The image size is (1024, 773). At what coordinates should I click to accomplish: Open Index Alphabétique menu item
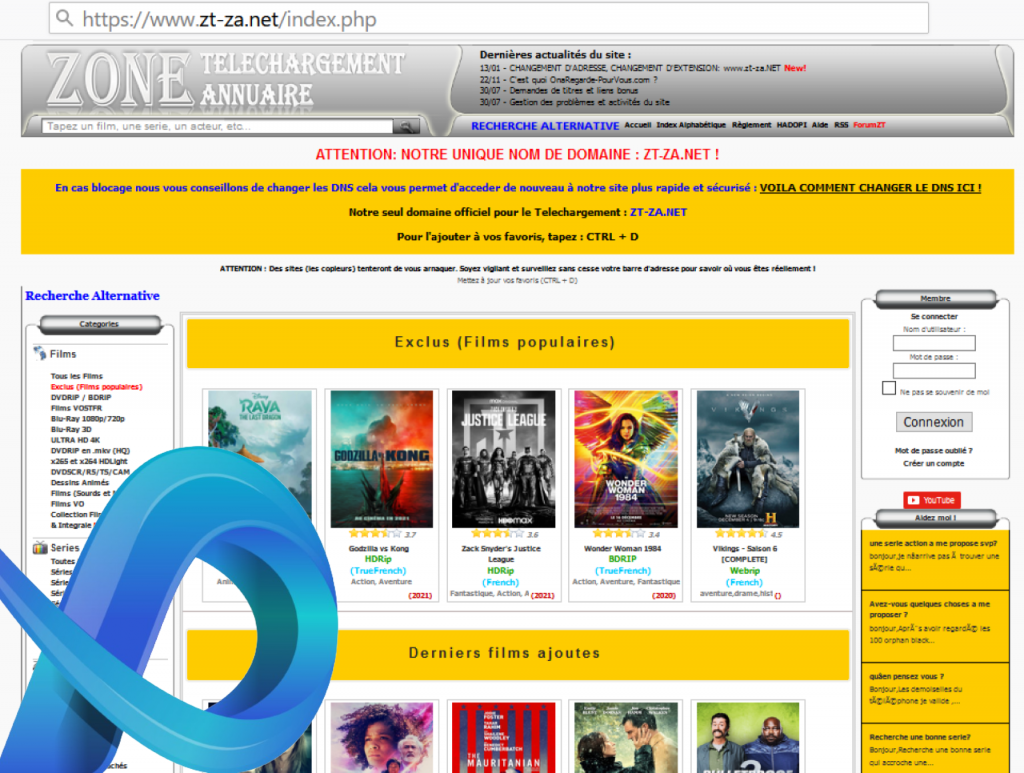(x=691, y=125)
